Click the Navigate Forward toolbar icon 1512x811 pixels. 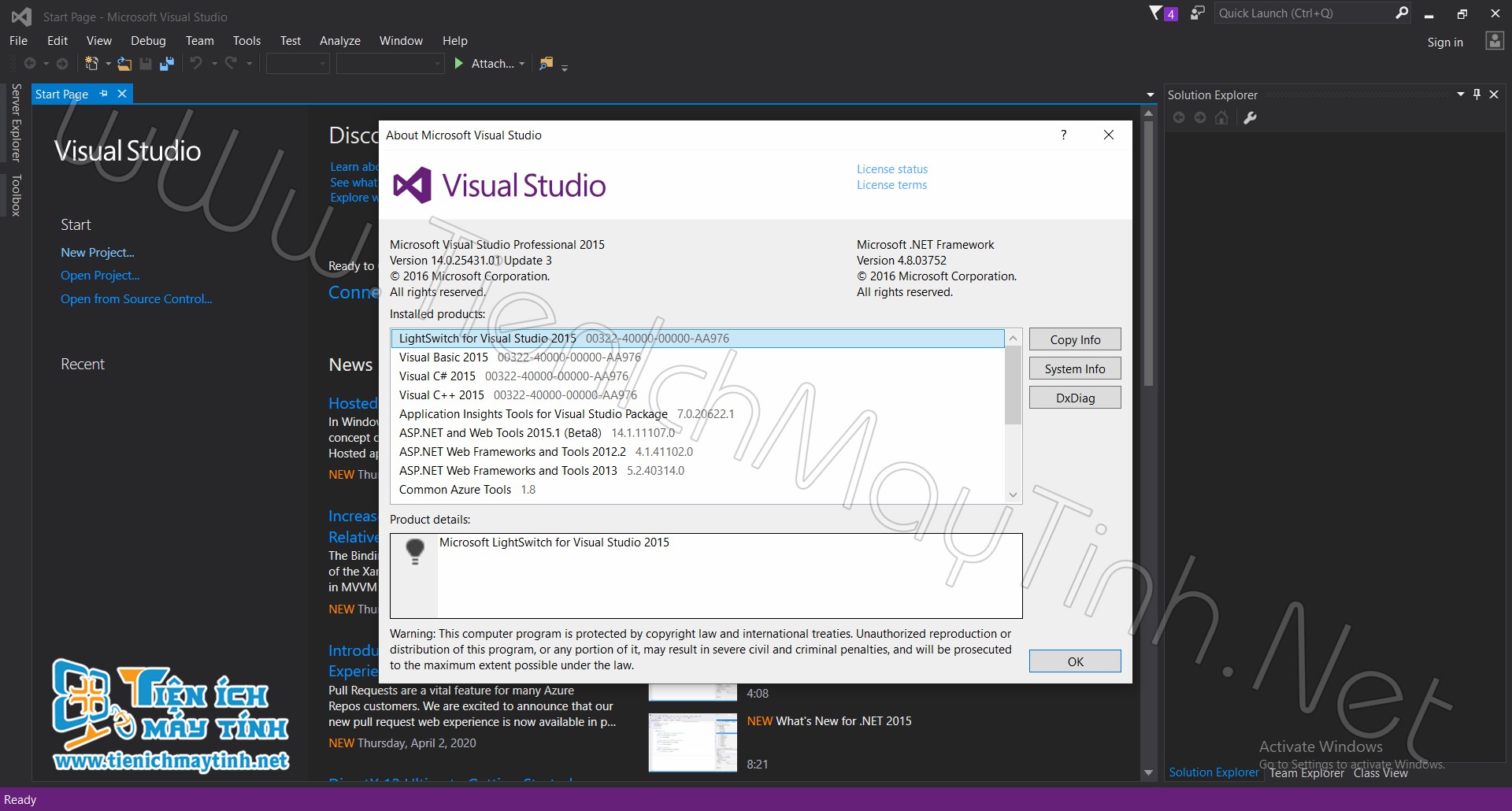click(x=62, y=64)
